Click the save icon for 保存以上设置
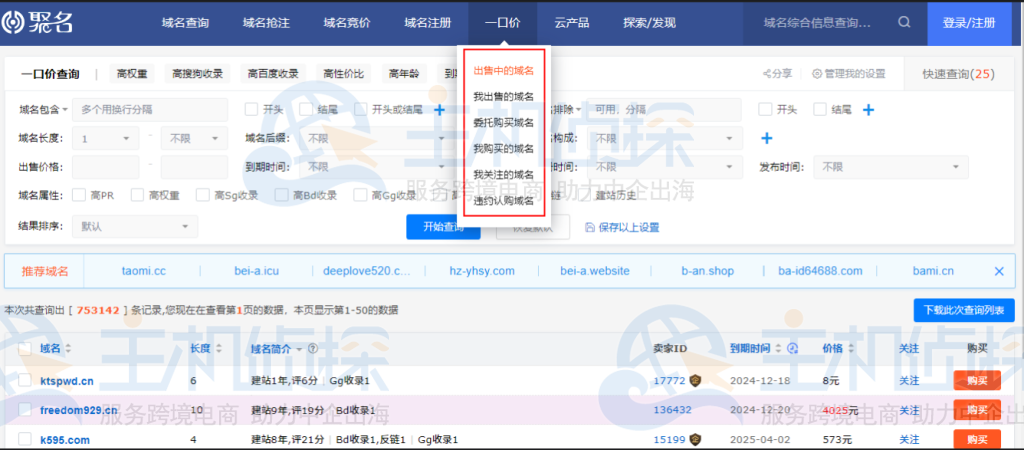 (590, 227)
